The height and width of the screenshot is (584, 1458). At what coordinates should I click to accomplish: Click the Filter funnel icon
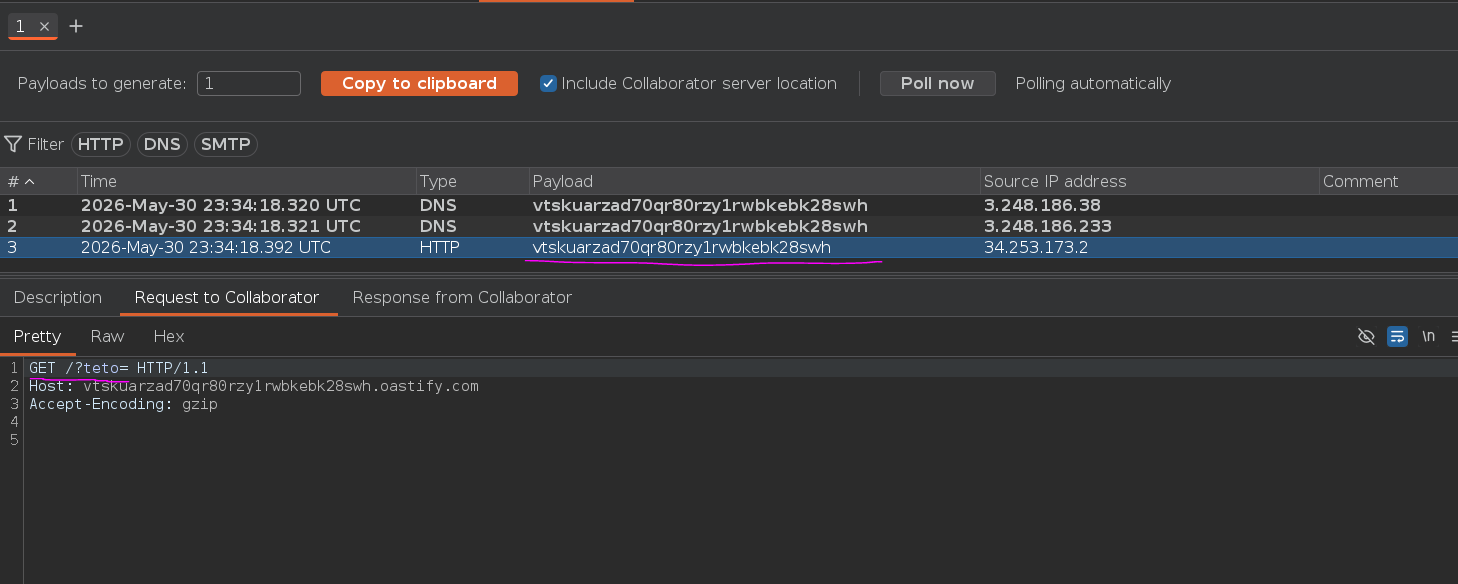click(x=13, y=144)
